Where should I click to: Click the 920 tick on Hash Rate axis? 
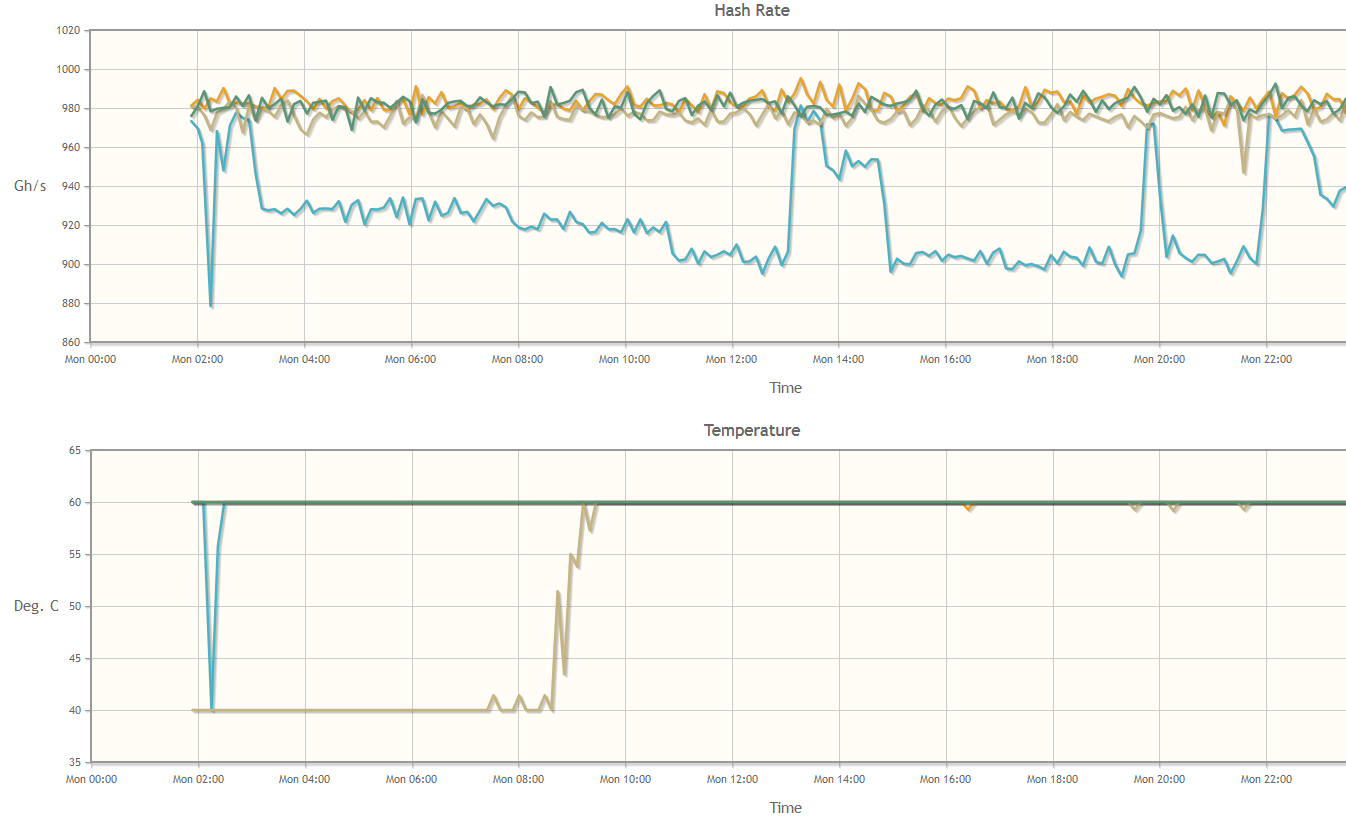[71, 225]
